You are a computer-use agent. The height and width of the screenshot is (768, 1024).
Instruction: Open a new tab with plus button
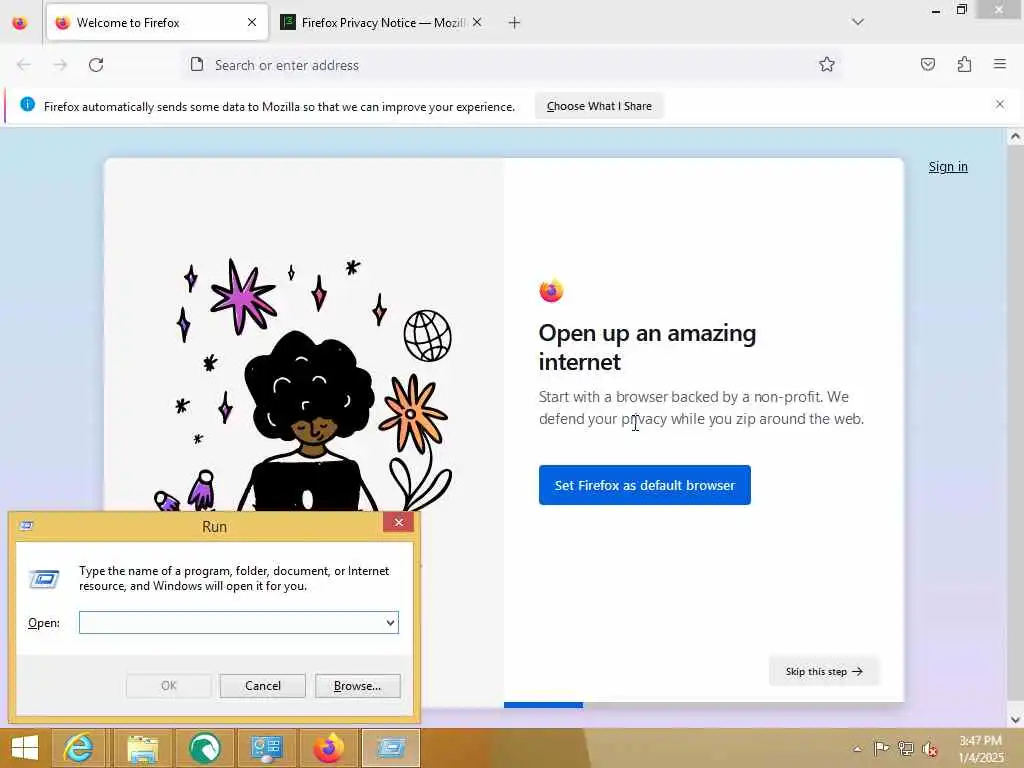[515, 23]
